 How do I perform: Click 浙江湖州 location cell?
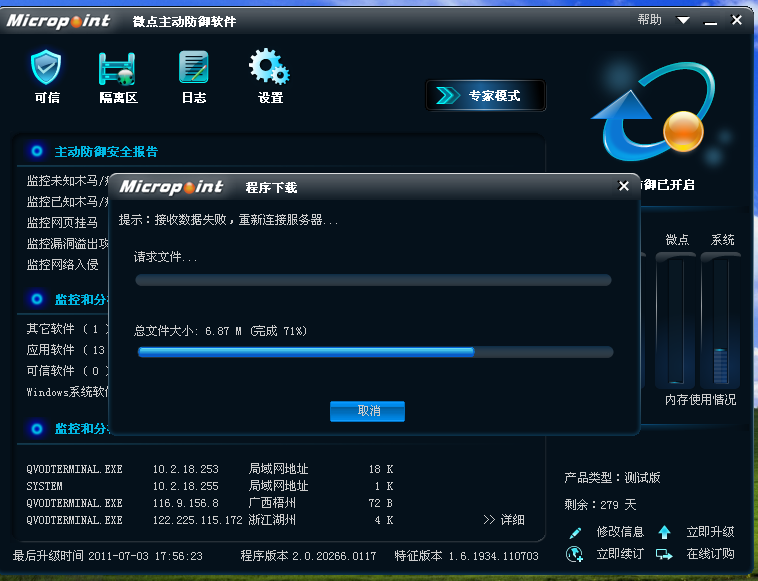coord(272,520)
